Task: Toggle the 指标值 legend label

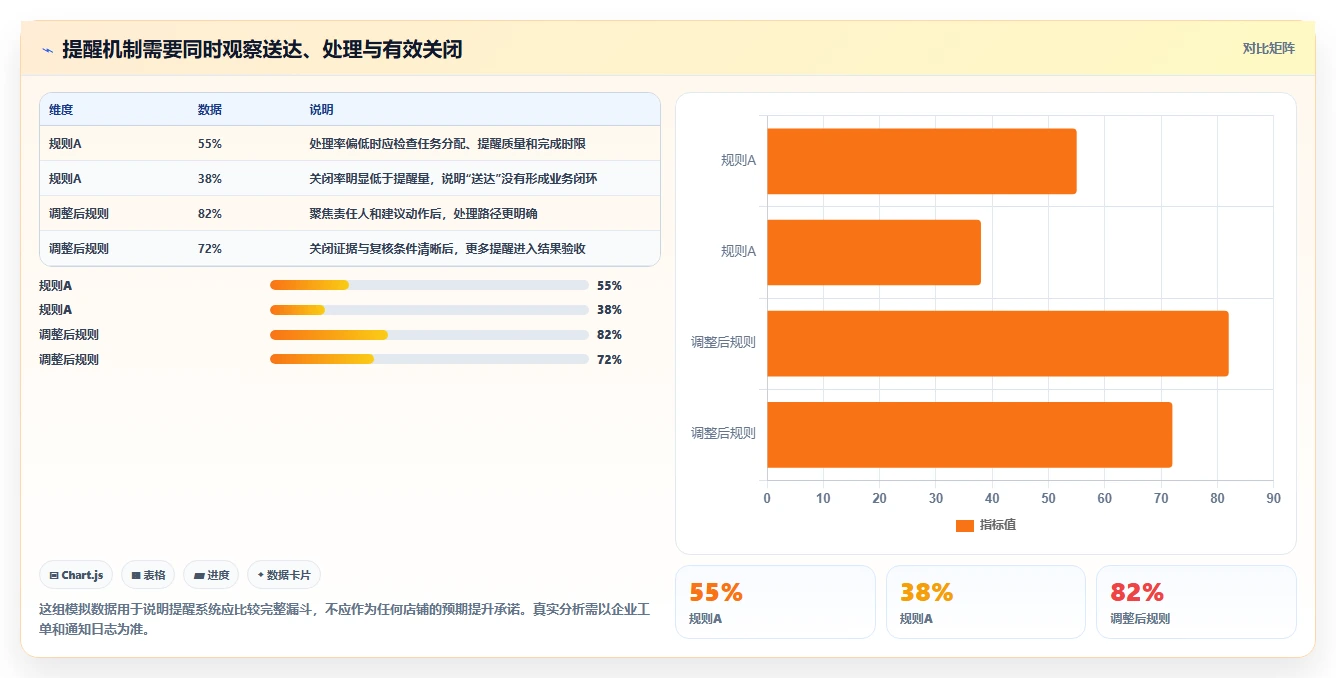Action: 998,525
